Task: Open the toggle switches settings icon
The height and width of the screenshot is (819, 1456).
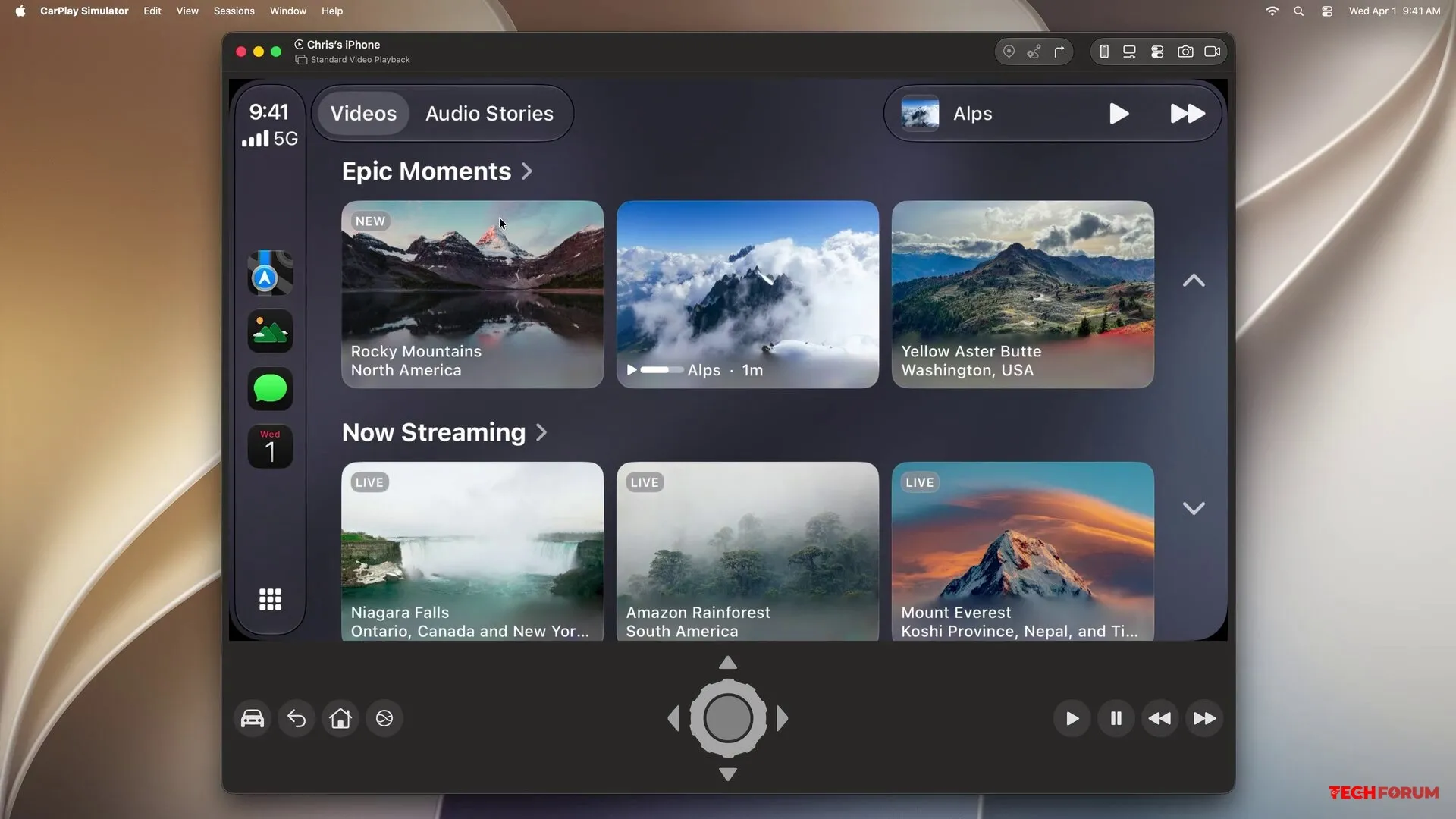Action: 1157,52
